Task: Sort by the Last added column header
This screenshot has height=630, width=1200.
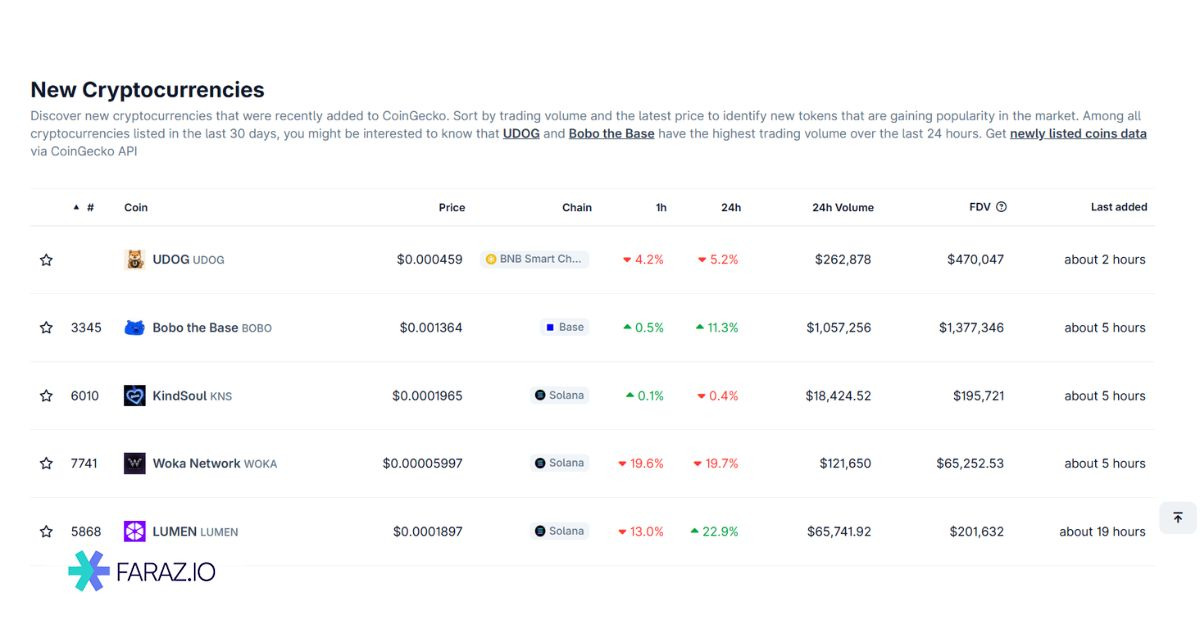Action: pyautogui.click(x=1118, y=207)
